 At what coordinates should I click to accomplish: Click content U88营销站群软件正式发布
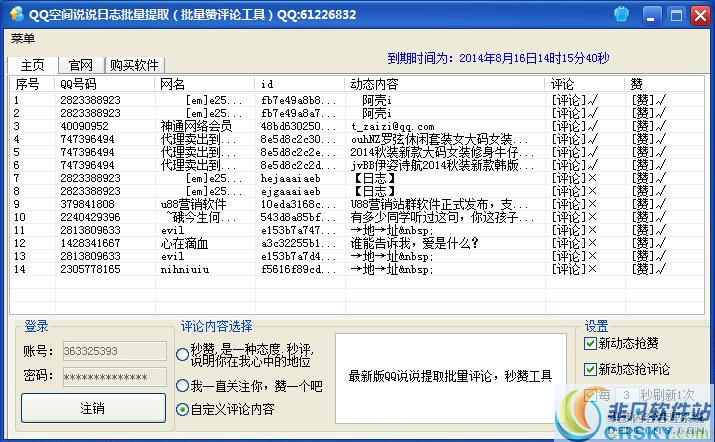click(440, 204)
